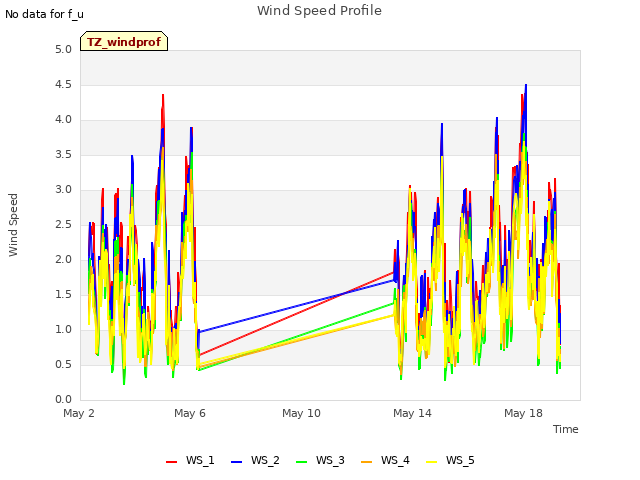Click the 3.5 y-axis tick label
Image resolution: width=640 pixels, height=480 pixels.
click(63, 155)
